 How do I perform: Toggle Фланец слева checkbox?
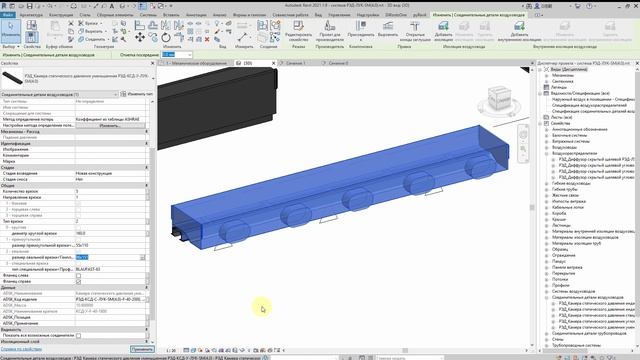click(x=78, y=276)
